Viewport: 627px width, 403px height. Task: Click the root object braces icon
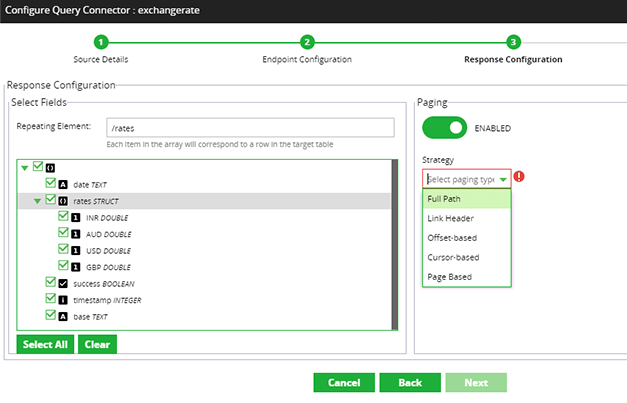[x=50, y=168]
